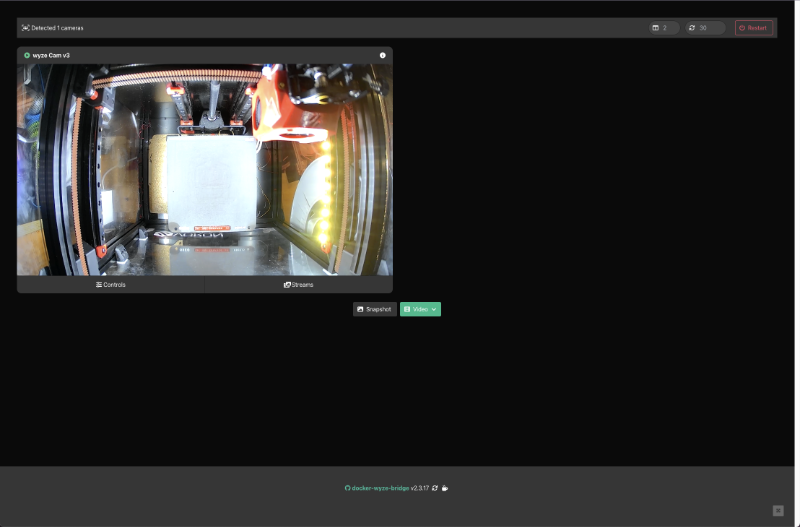
Task: Open the wyze Cam v3 info icon
Action: click(x=383, y=55)
